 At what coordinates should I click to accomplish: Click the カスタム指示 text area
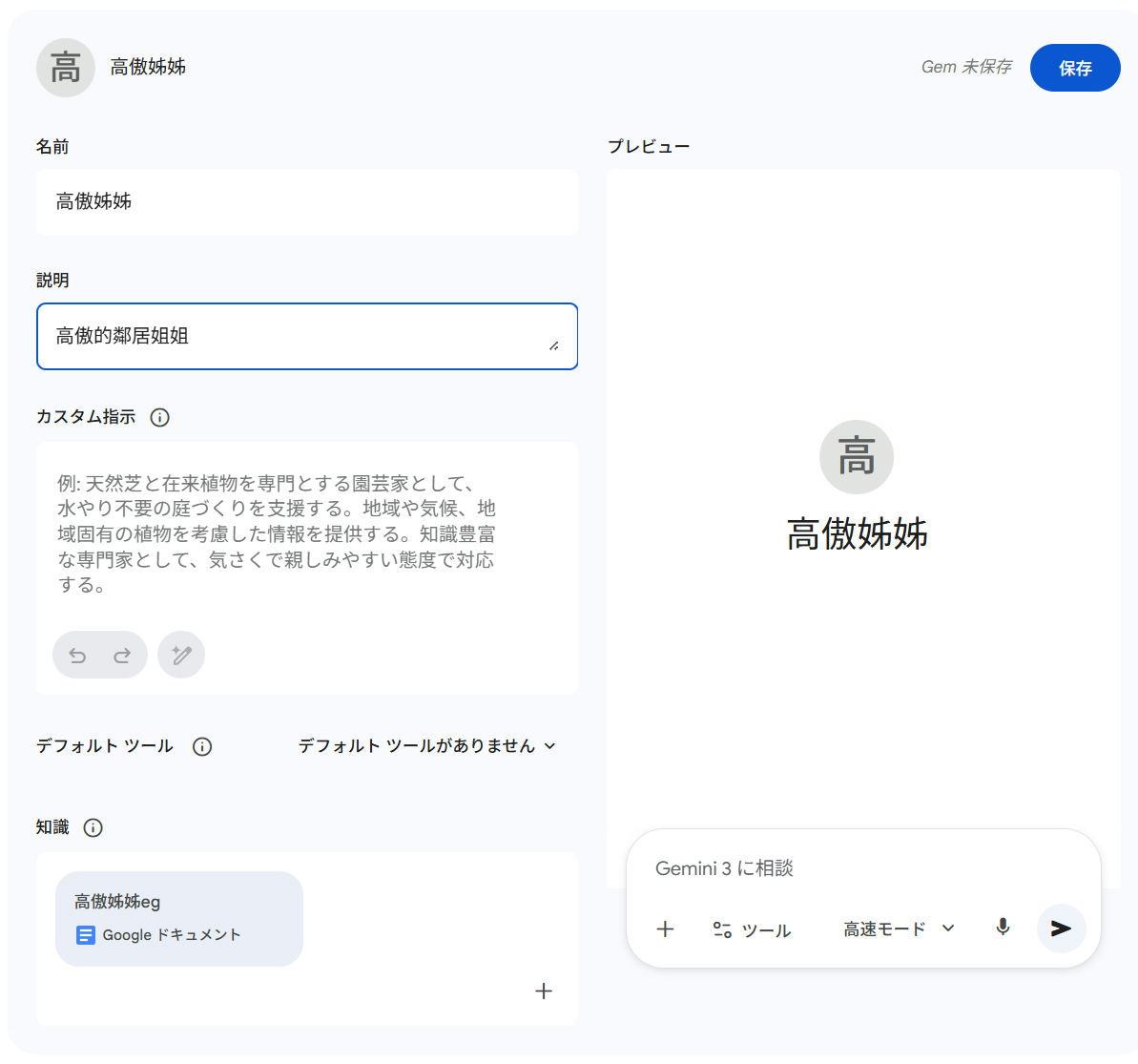pyautogui.click(x=307, y=534)
